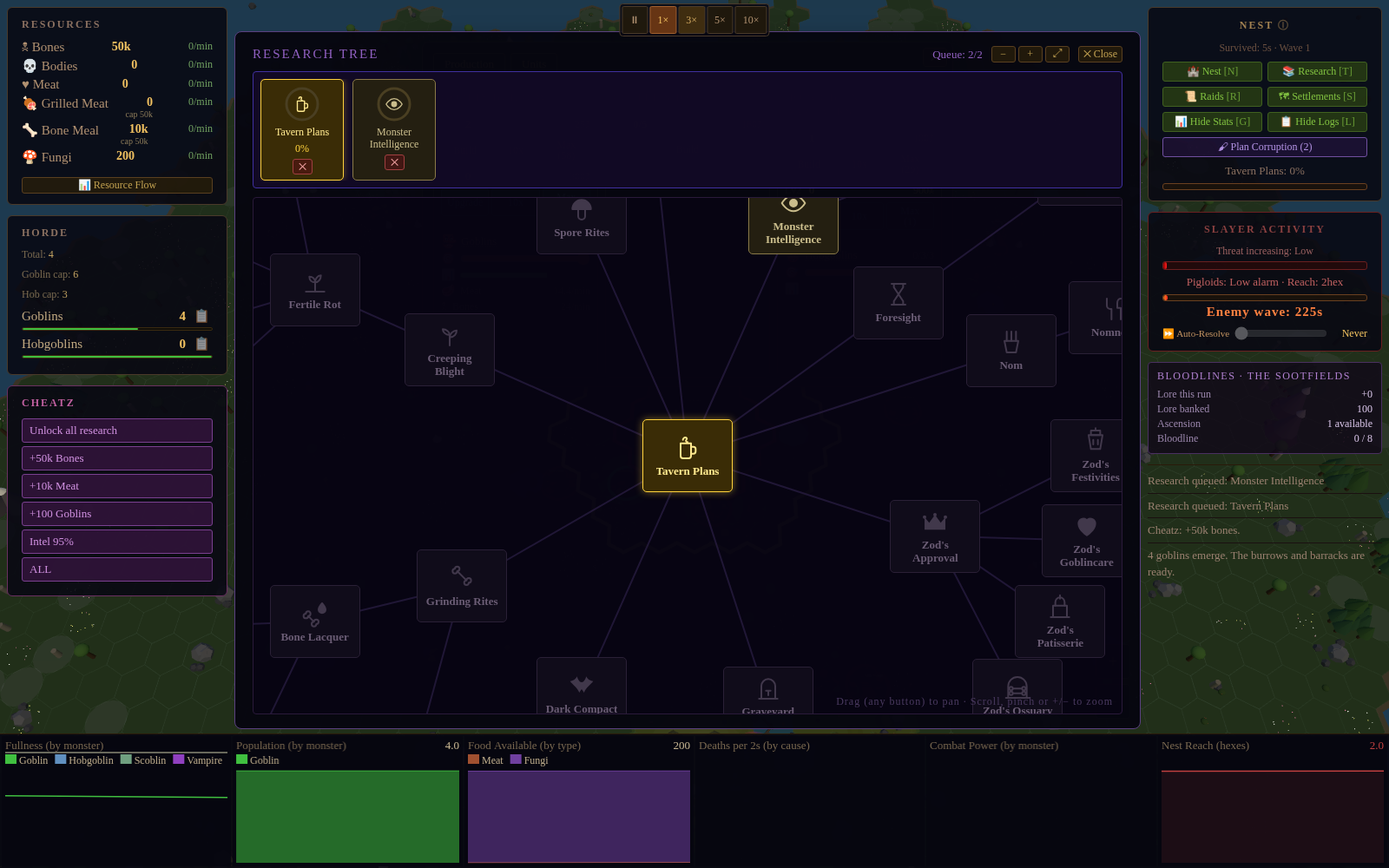
Task: Set game speed to 3×
Action: click(691, 20)
